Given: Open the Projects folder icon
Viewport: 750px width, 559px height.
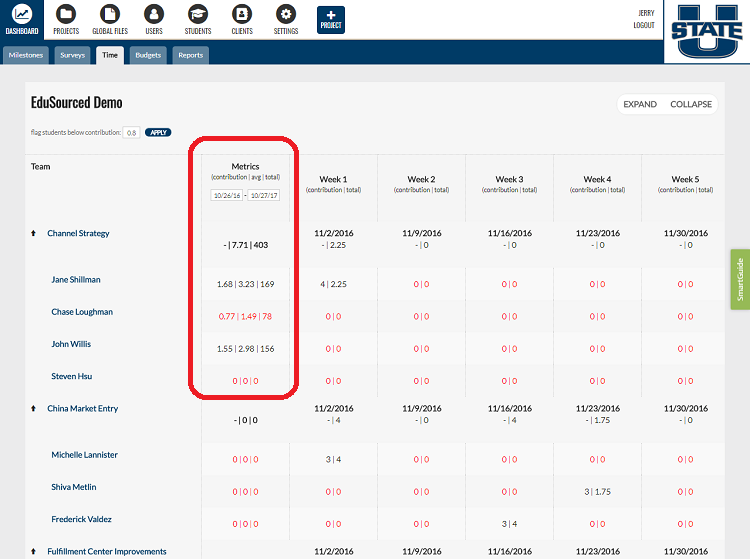Looking at the screenshot, I should click(66, 14).
